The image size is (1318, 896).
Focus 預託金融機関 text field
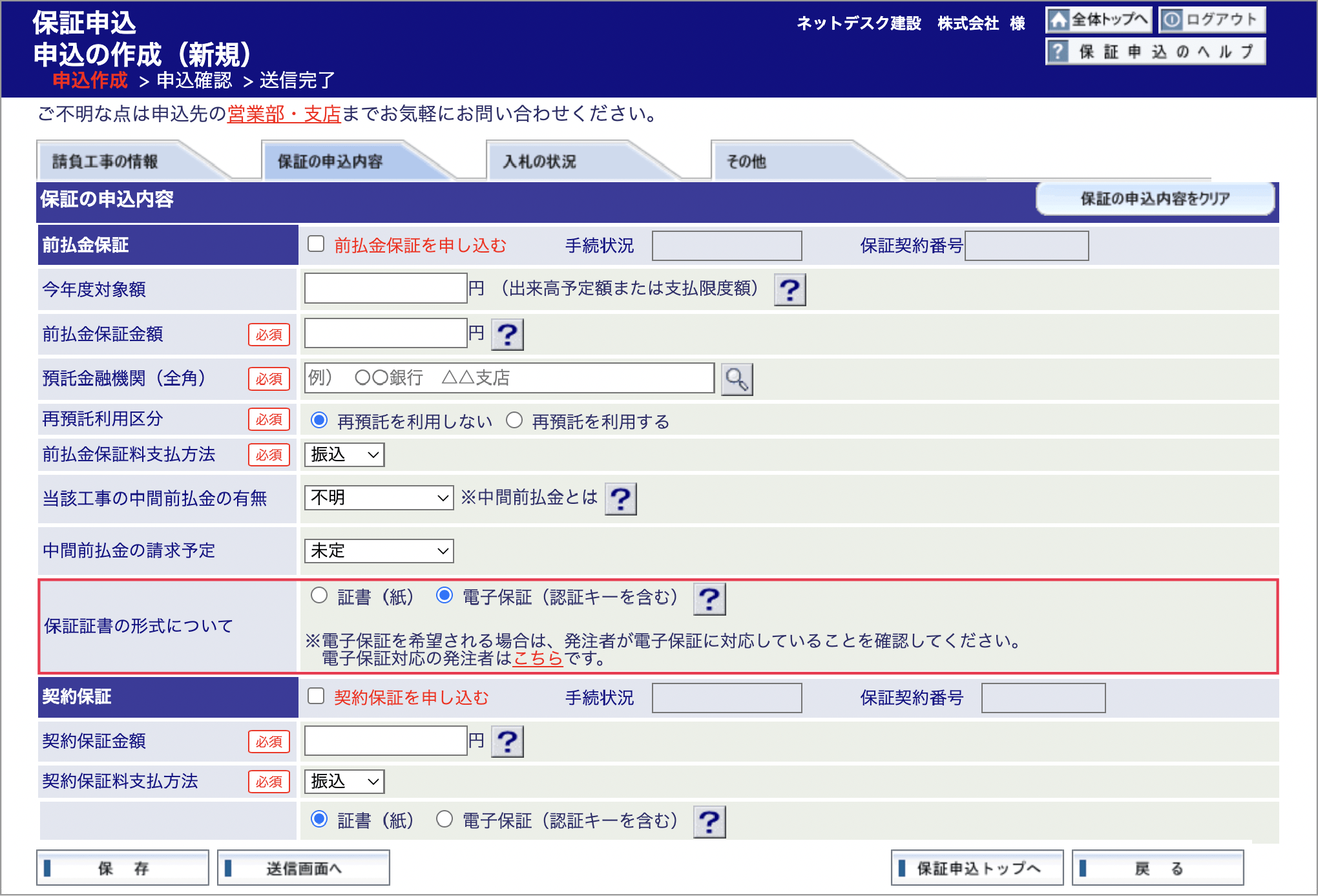(509, 378)
